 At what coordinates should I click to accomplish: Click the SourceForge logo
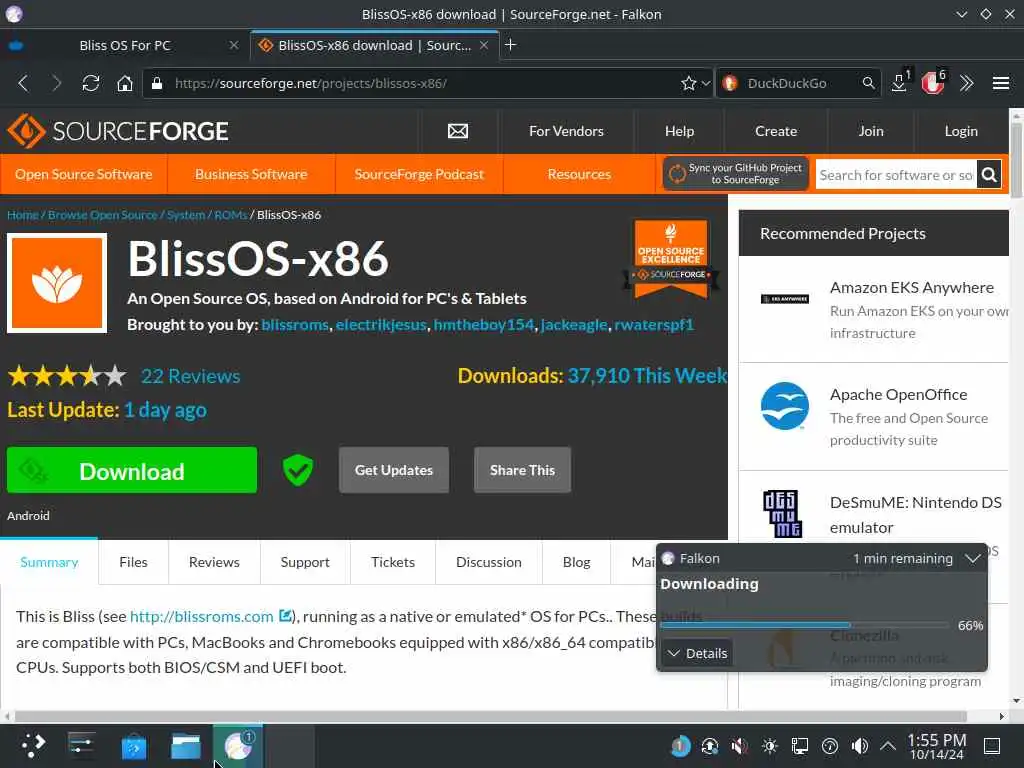(x=118, y=131)
